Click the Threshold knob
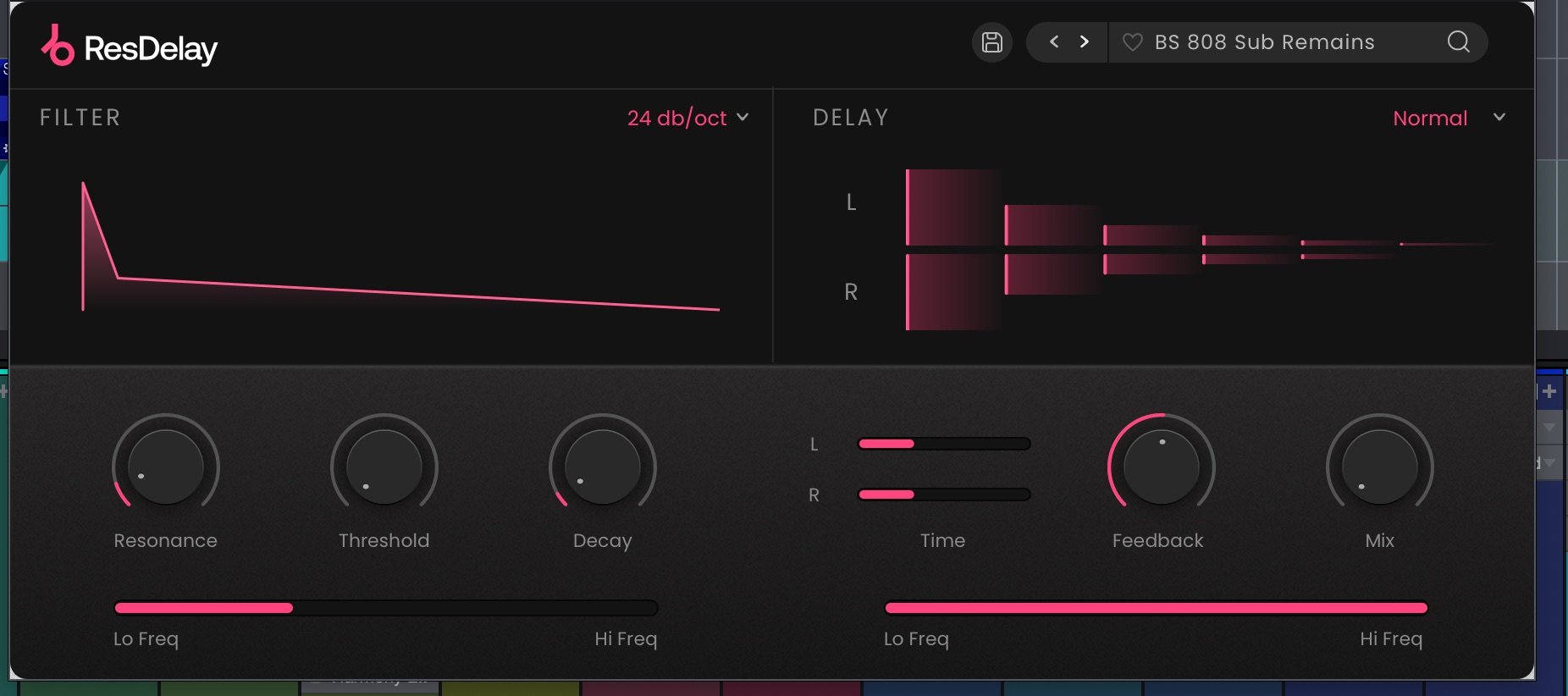The image size is (1568, 696). [x=384, y=467]
